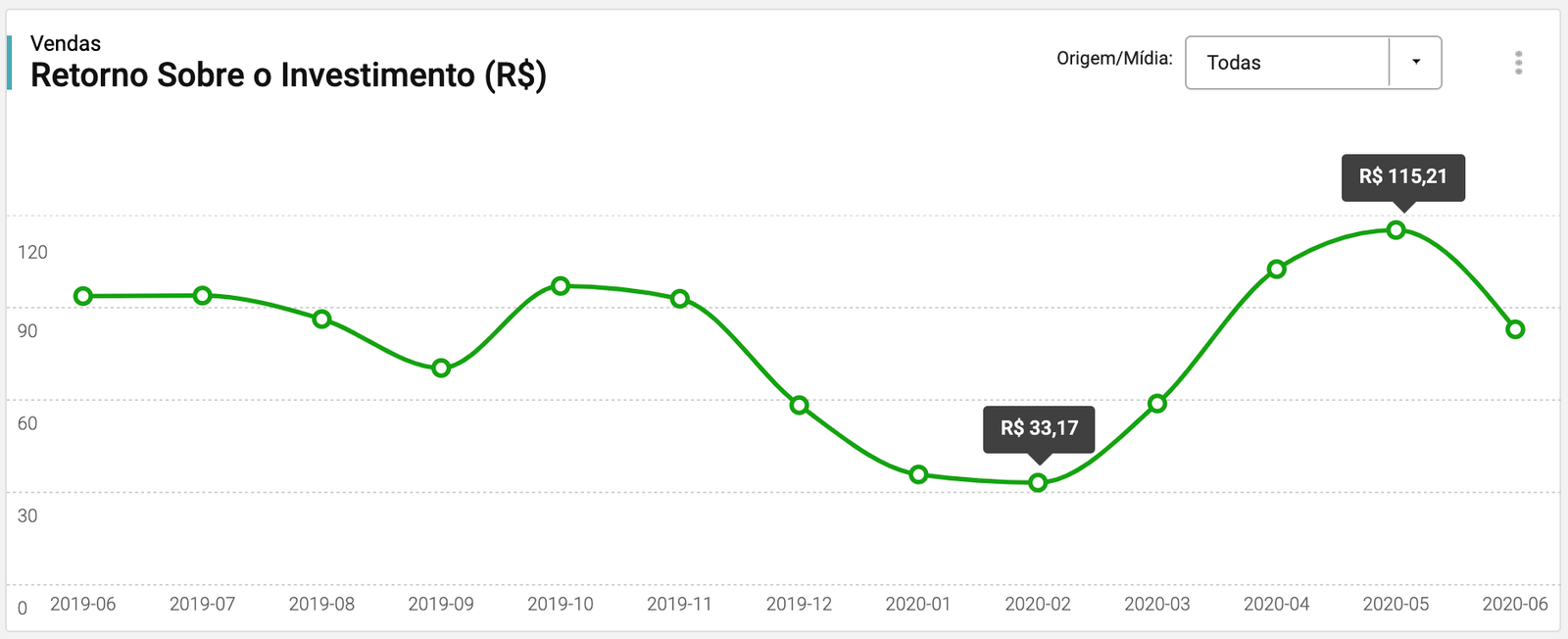Viewport: 1568px width, 639px height.
Task: Click the 2019-09 data point marker
Action: (441, 369)
